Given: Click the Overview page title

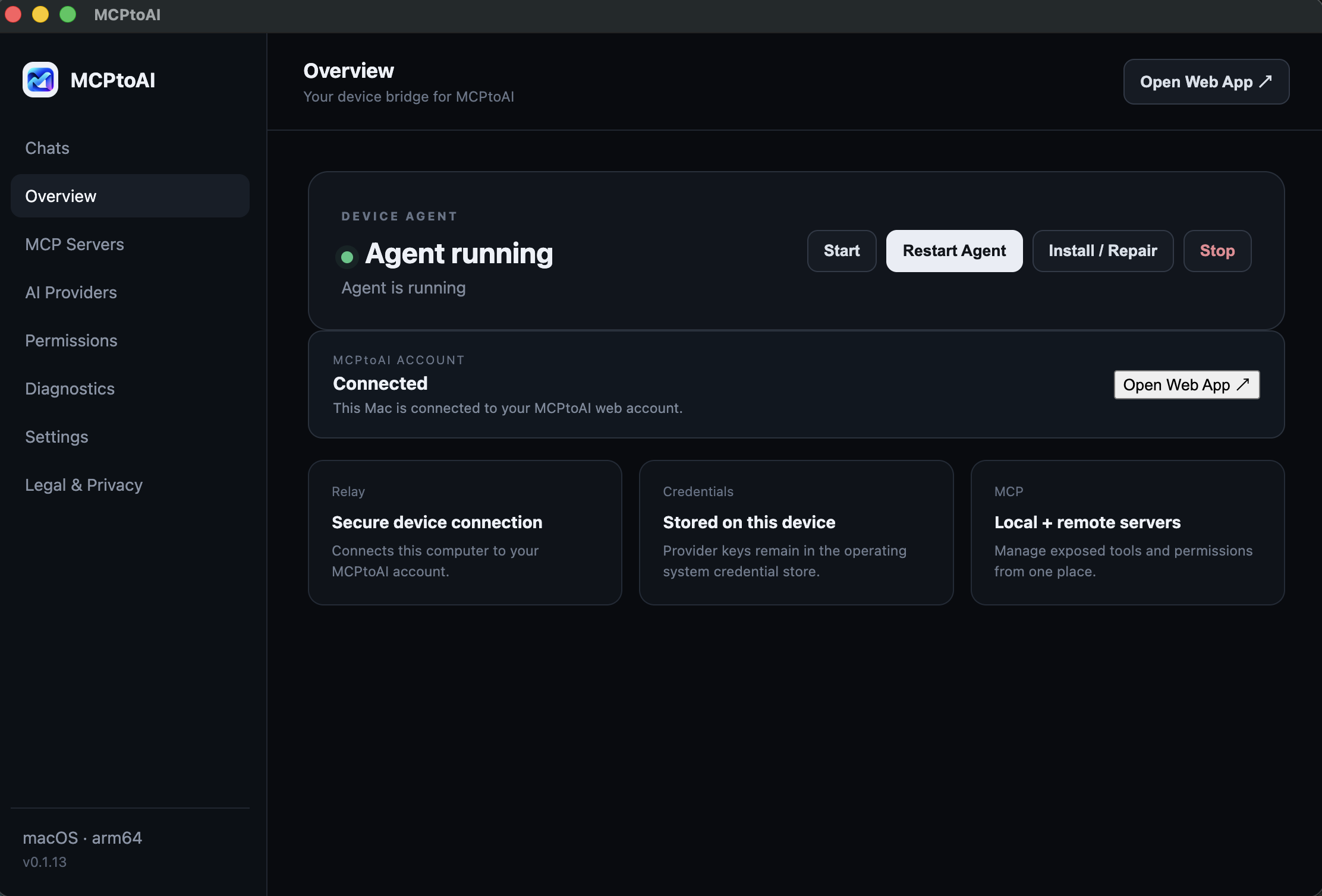Looking at the screenshot, I should [348, 71].
